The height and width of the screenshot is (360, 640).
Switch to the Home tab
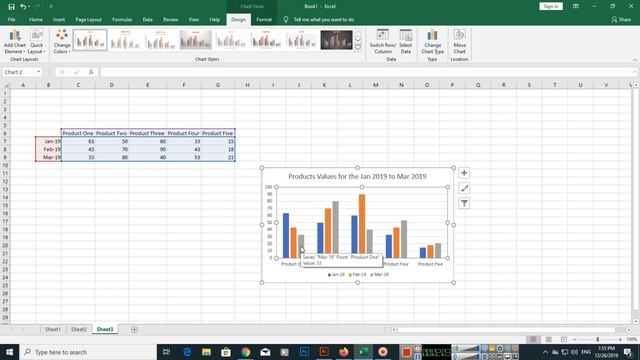point(36,20)
